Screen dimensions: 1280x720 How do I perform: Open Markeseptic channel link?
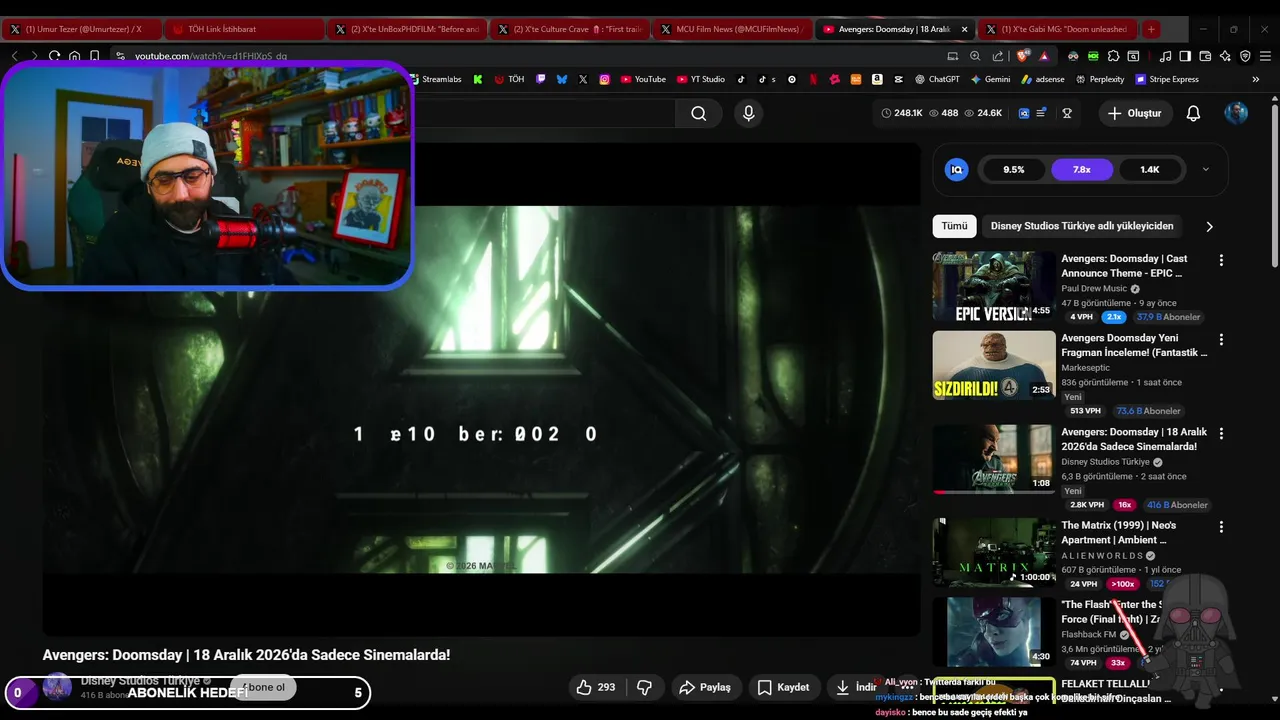pyautogui.click(x=1085, y=368)
